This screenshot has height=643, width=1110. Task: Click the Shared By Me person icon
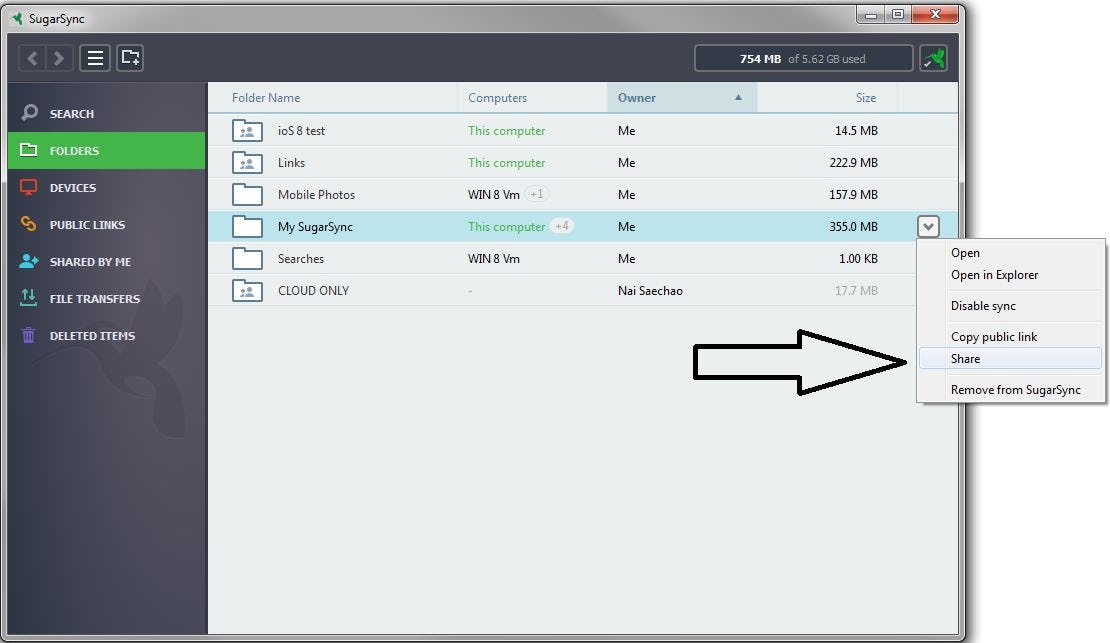click(28, 261)
